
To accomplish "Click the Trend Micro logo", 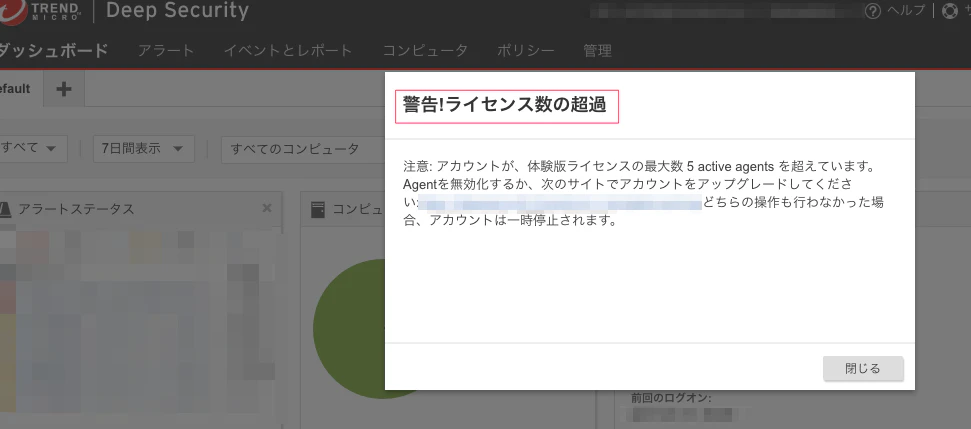I will [41, 12].
